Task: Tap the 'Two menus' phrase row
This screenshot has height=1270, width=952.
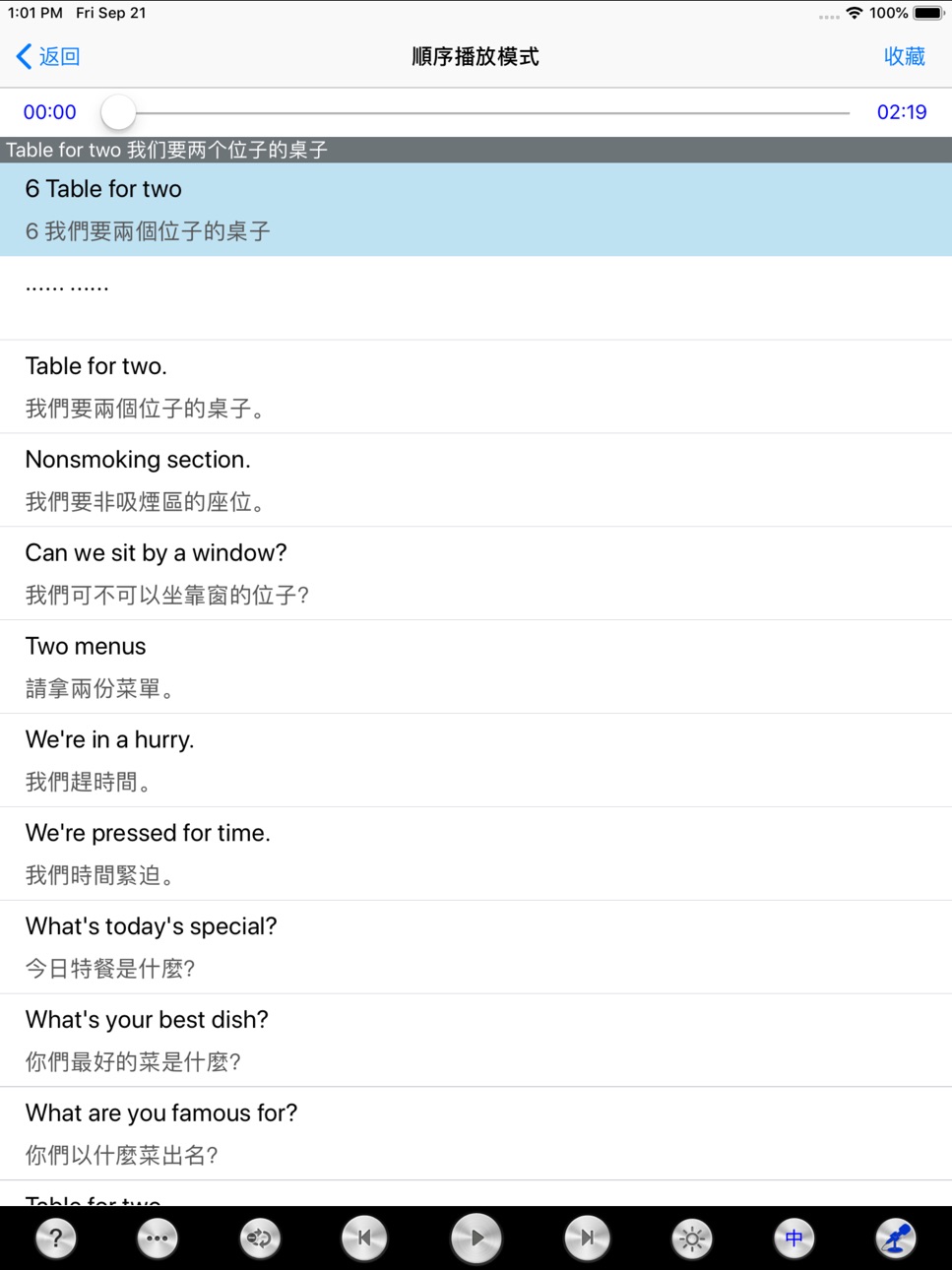Action: [x=476, y=667]
